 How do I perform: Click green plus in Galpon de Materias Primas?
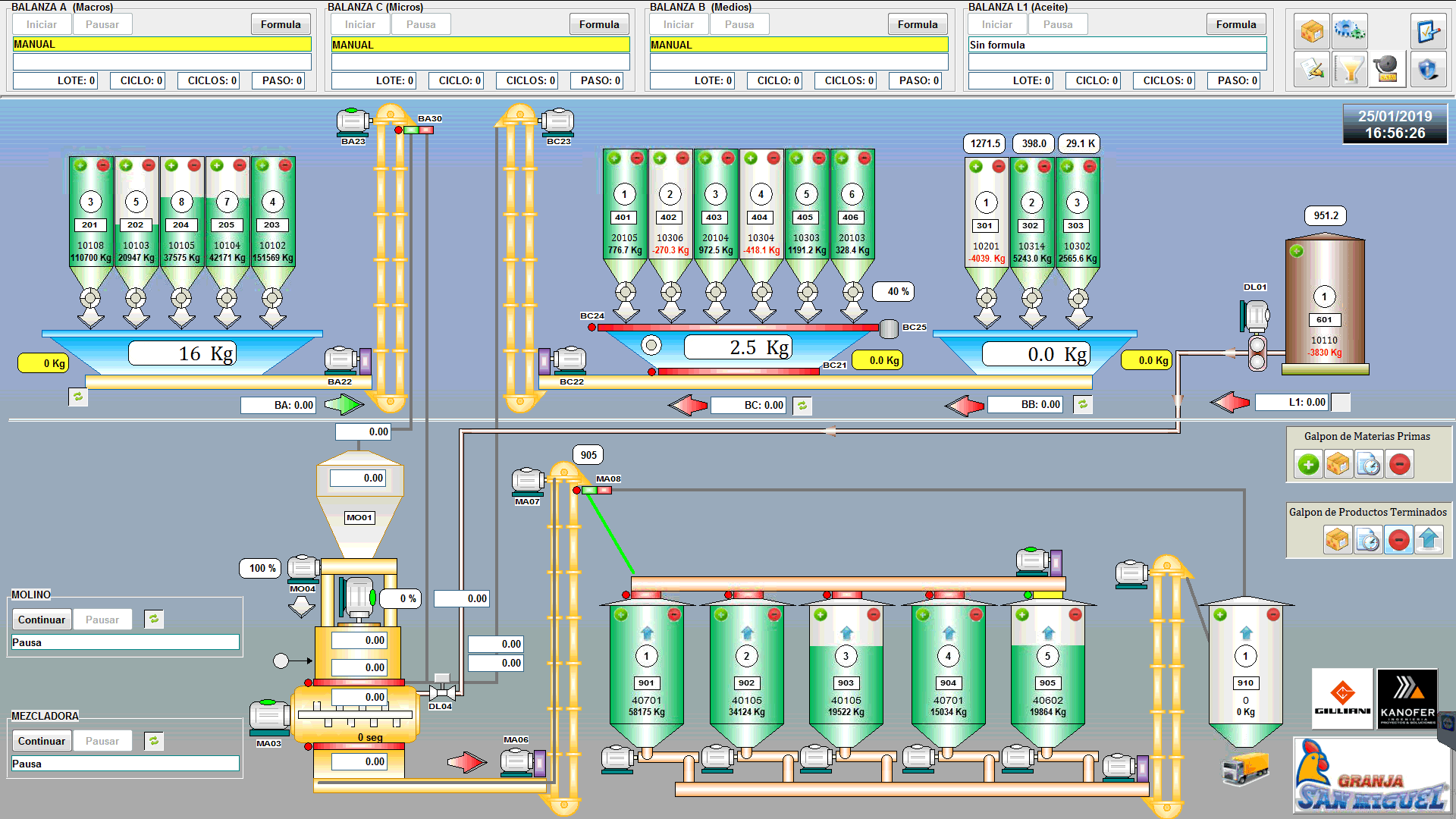tap(1308, 464)
